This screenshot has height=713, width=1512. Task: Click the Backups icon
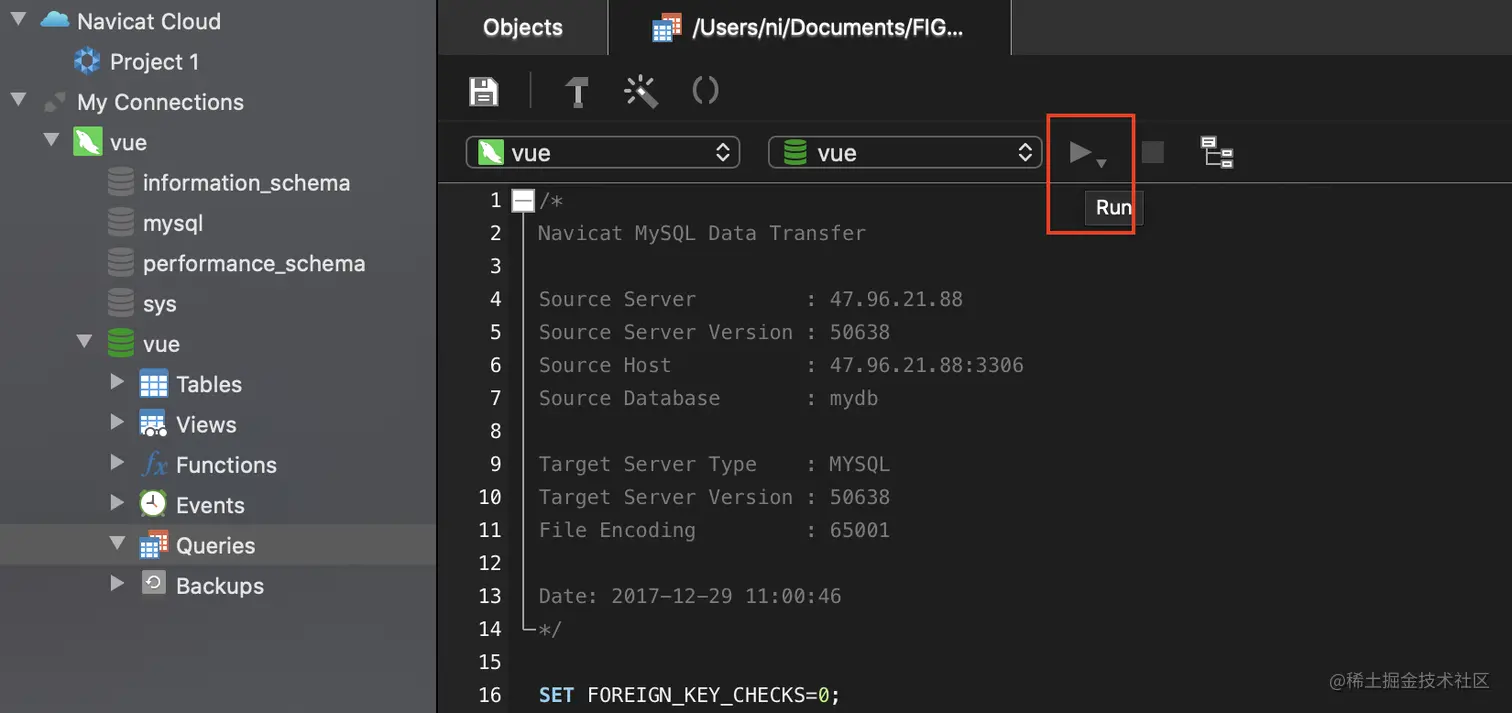pyautogui.click(x=154, y=584)
